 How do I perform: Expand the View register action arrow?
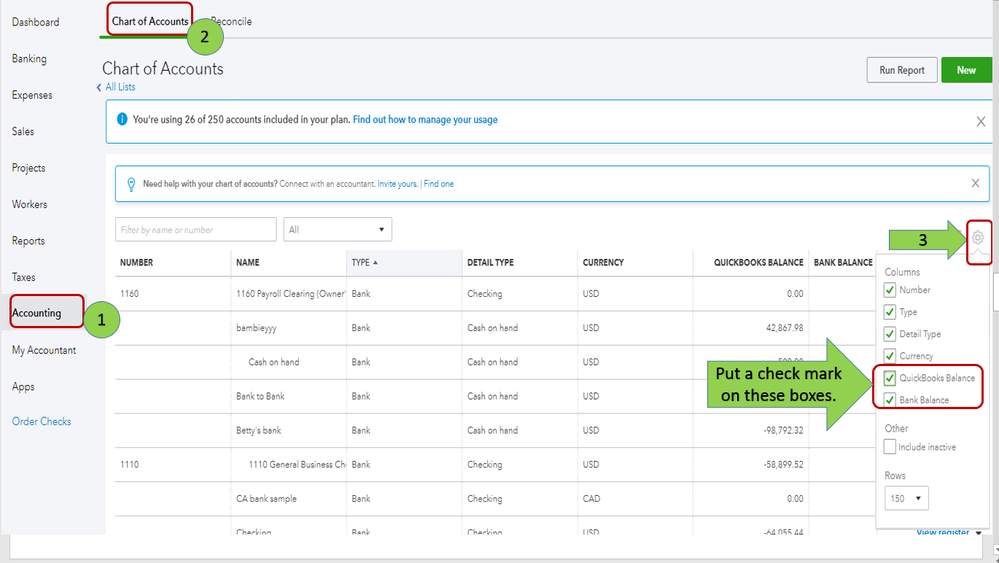pos(979,532)
